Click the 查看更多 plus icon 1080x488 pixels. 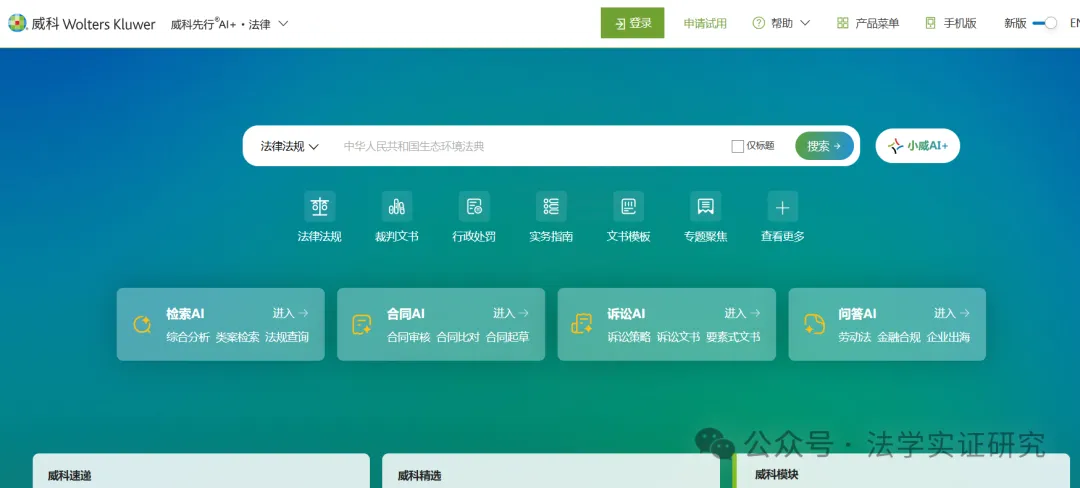point(782,206)
